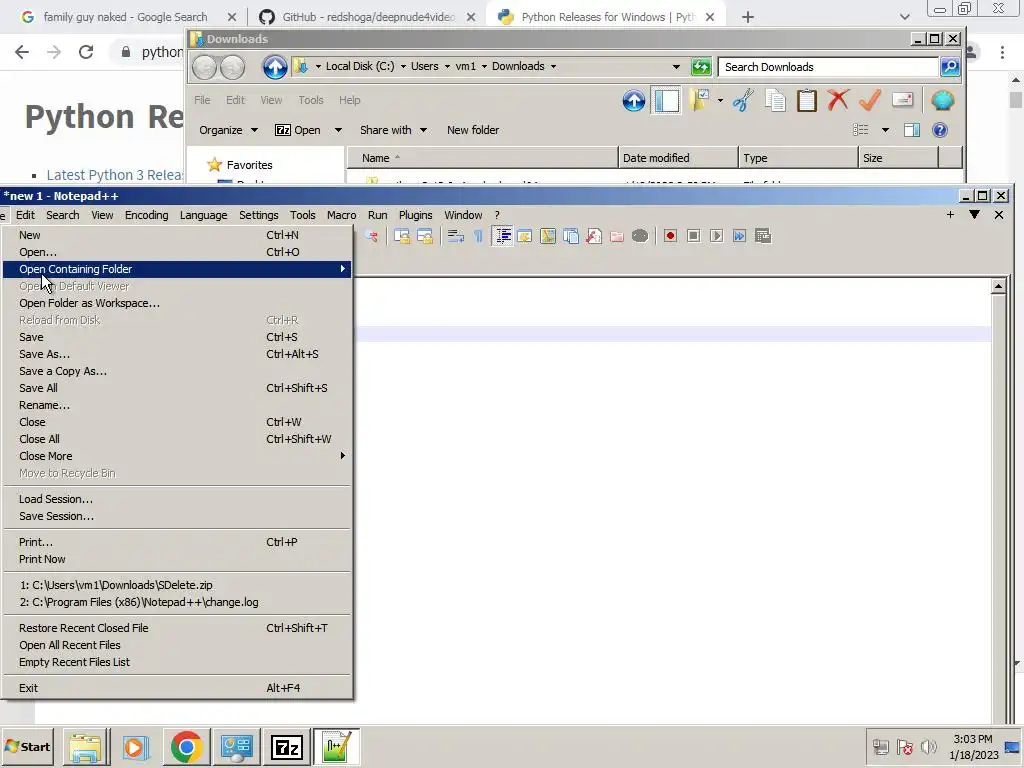Expand the address bar history dropdown
This screenshot has width=1024, height=768.
point(676,67)
